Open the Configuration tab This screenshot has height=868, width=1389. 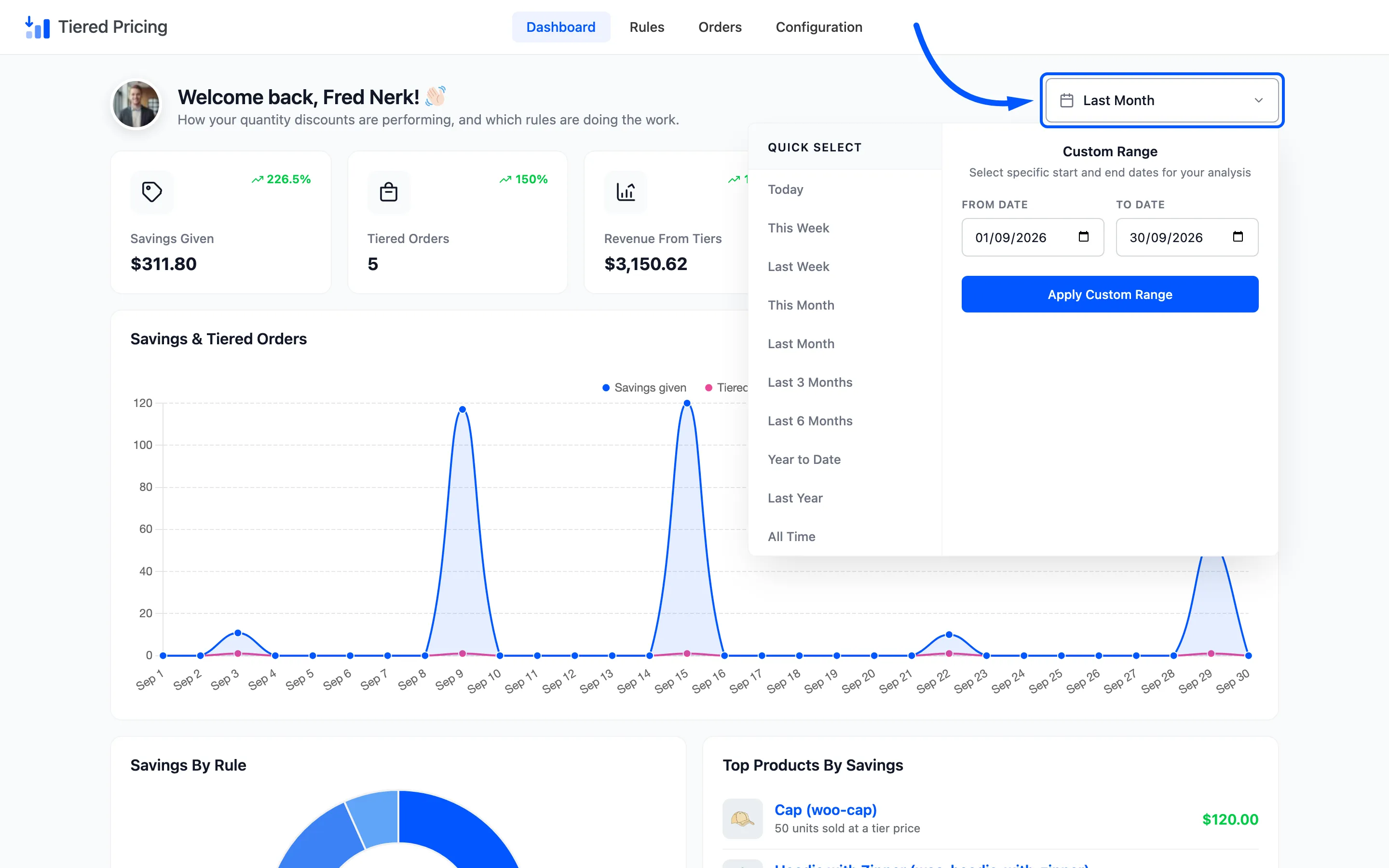click(819, 27)
